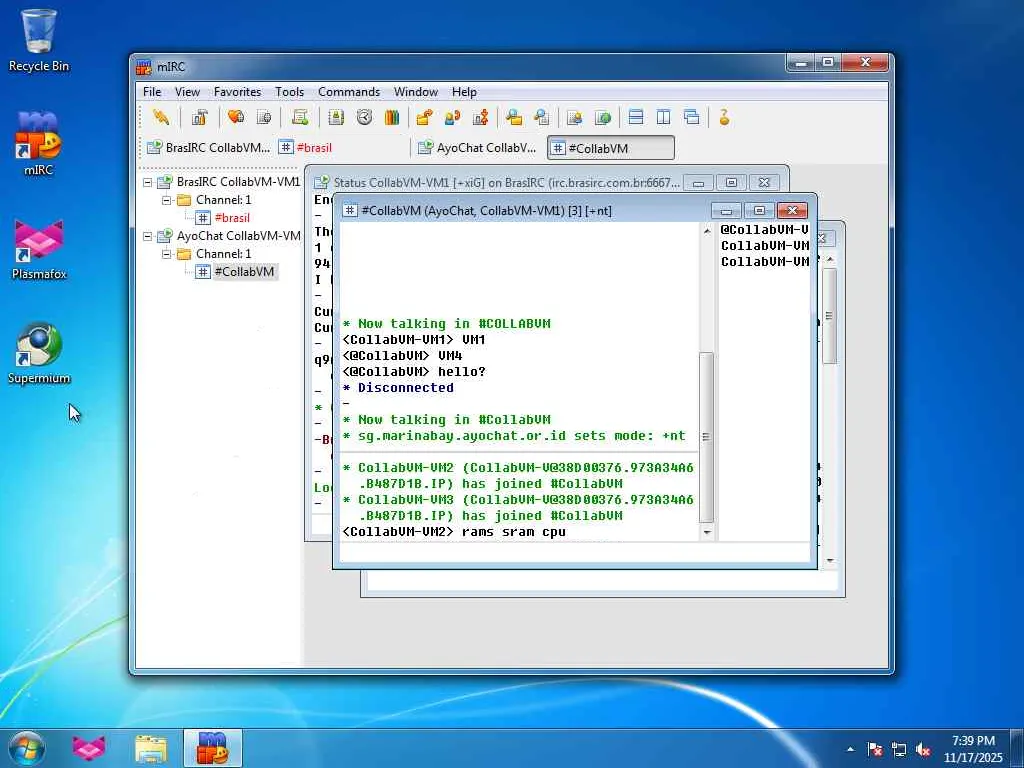Viewport: 1024px width, 768px height.
Task: Select @CollabVM-V user in nicklist
Action: coord(764,230)
